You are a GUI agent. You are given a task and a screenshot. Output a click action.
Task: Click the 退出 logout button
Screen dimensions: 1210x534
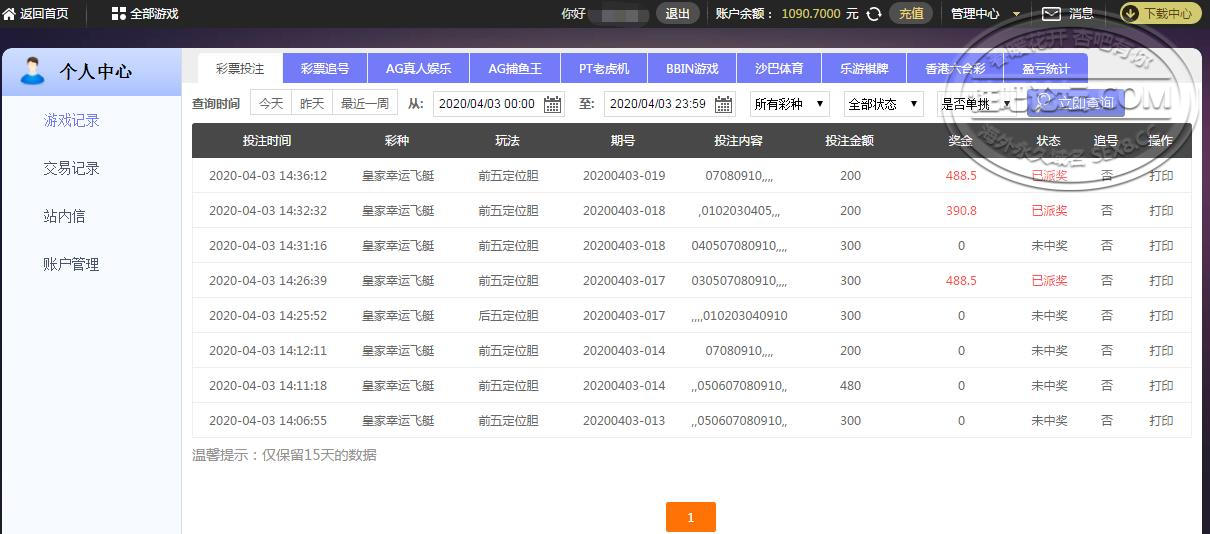pos(677,14)
